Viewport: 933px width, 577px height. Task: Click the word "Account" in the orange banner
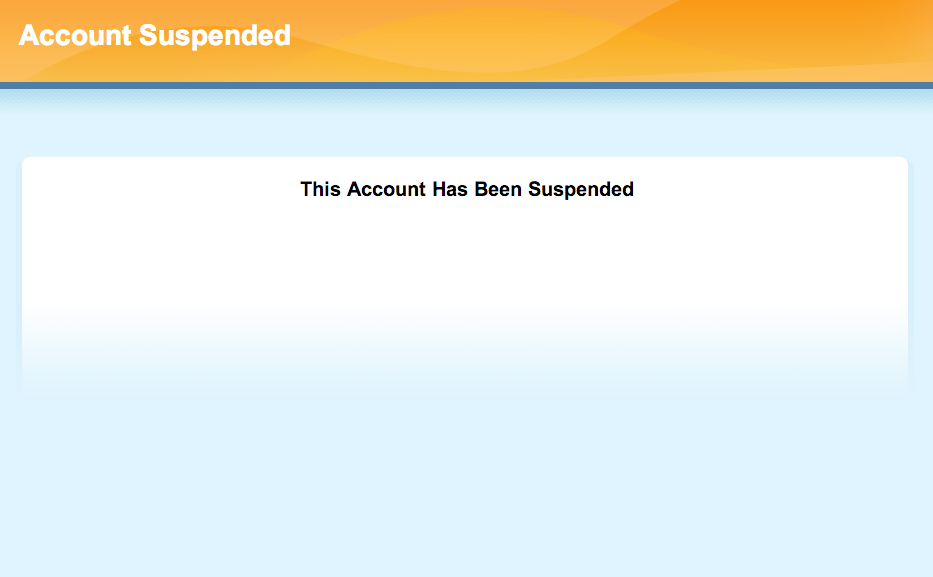(x=75, y=35)
